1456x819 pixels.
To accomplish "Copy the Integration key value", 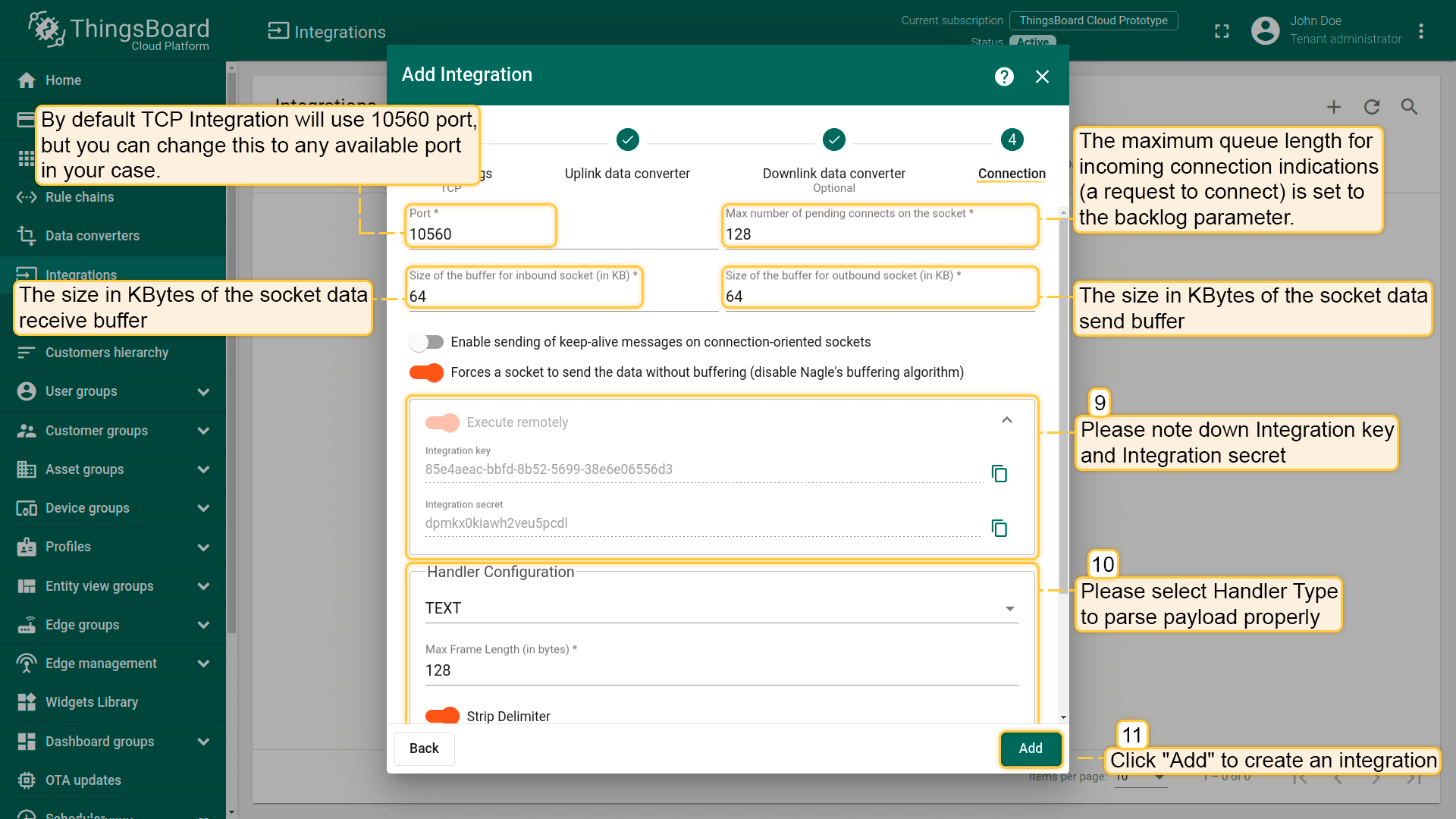I will pos(999,474).
